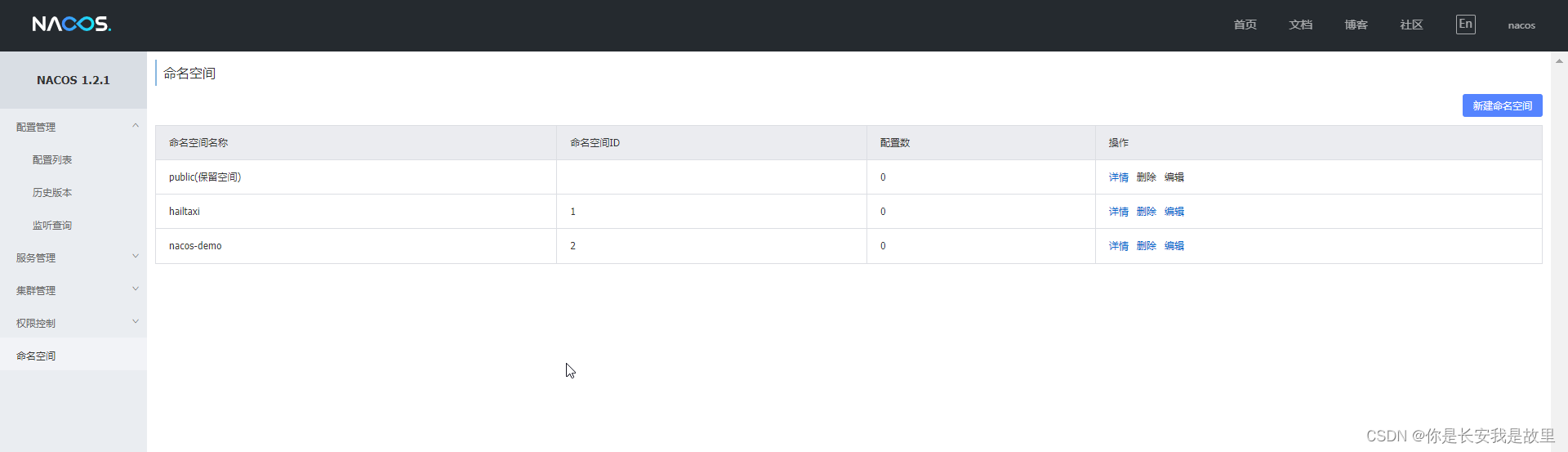This screenshot has height=452, width=1568.
Task: Open 监听查询 in the sidebar
Action: coord(52,226)
